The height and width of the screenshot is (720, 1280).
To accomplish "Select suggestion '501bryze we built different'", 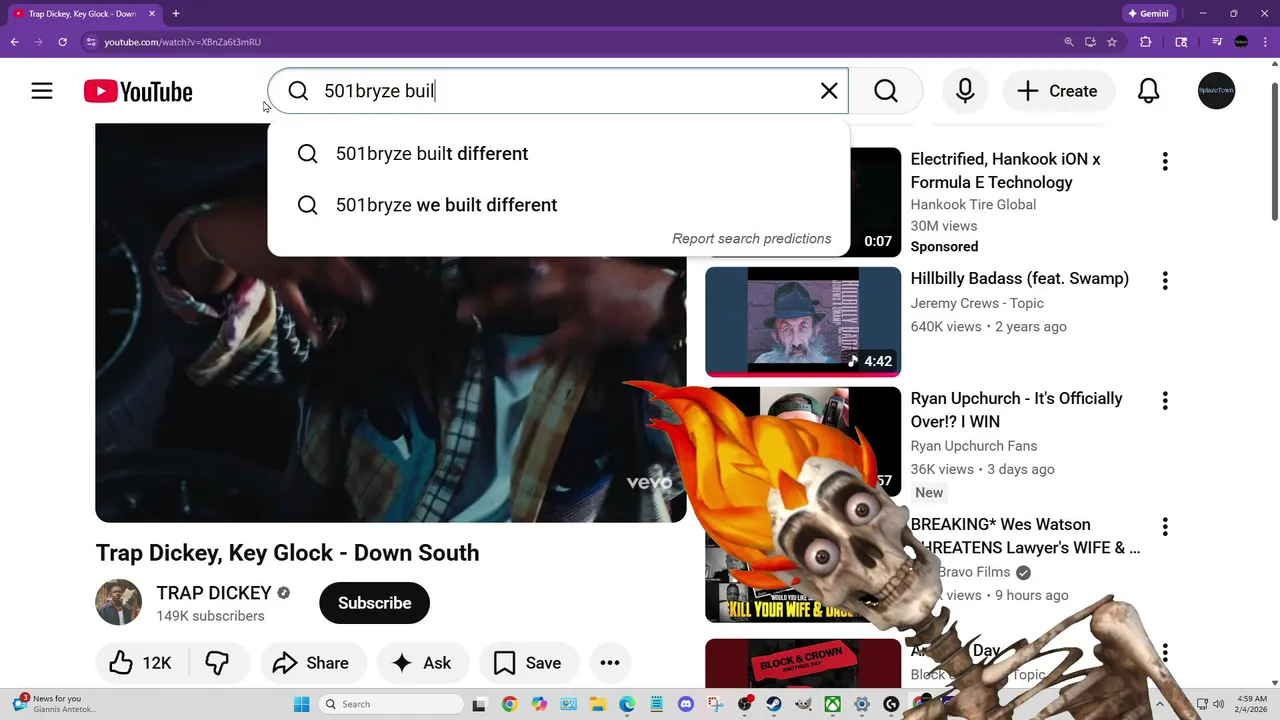I will [558, 205].
